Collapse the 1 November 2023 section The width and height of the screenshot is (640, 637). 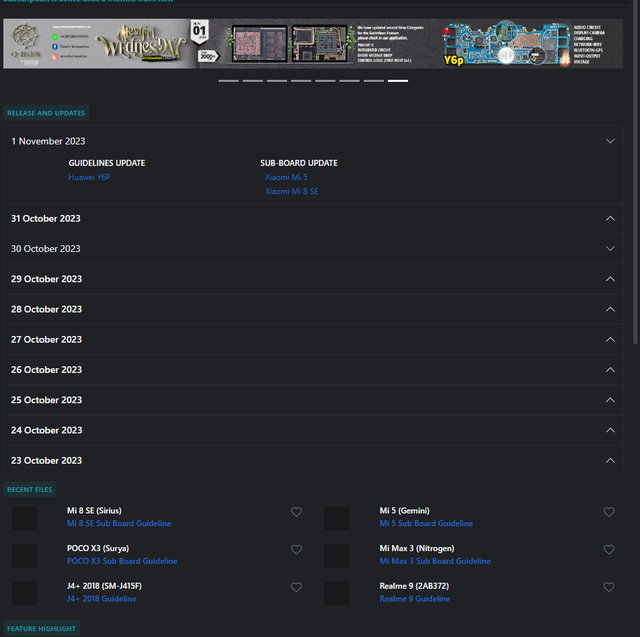610,141
